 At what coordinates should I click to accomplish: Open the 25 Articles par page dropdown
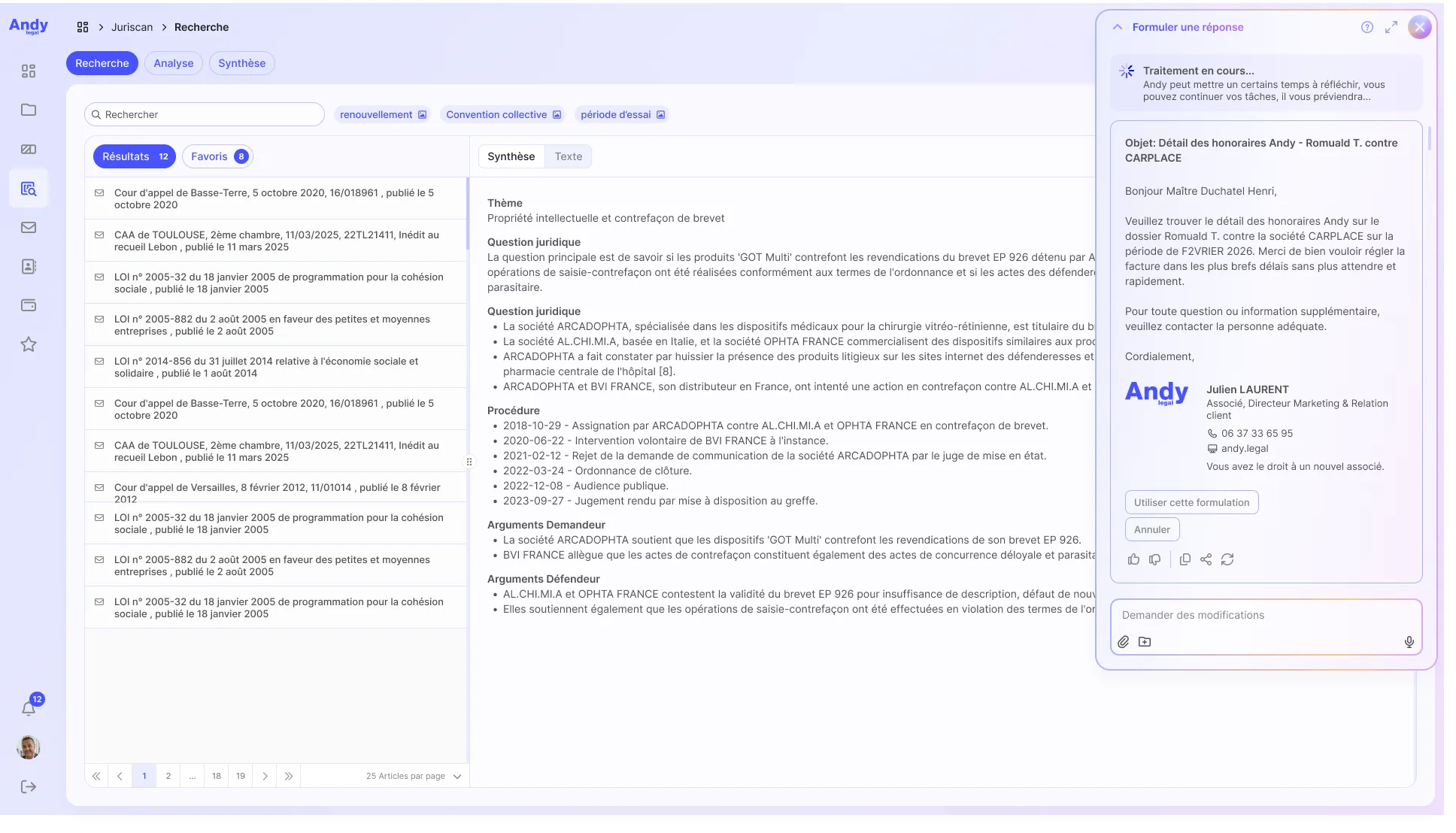click(414, 776)
